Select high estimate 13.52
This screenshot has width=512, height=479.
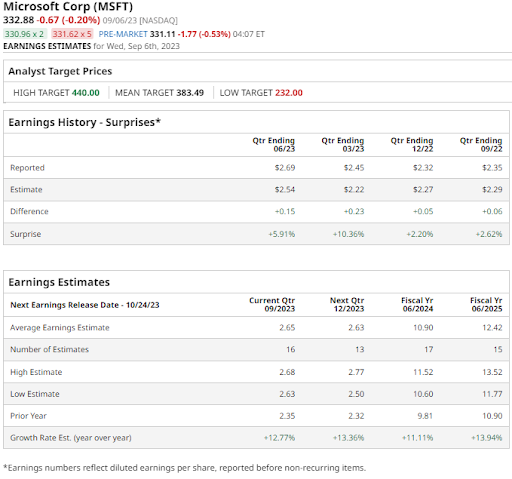pyautogui.click(x=492, y=372)
